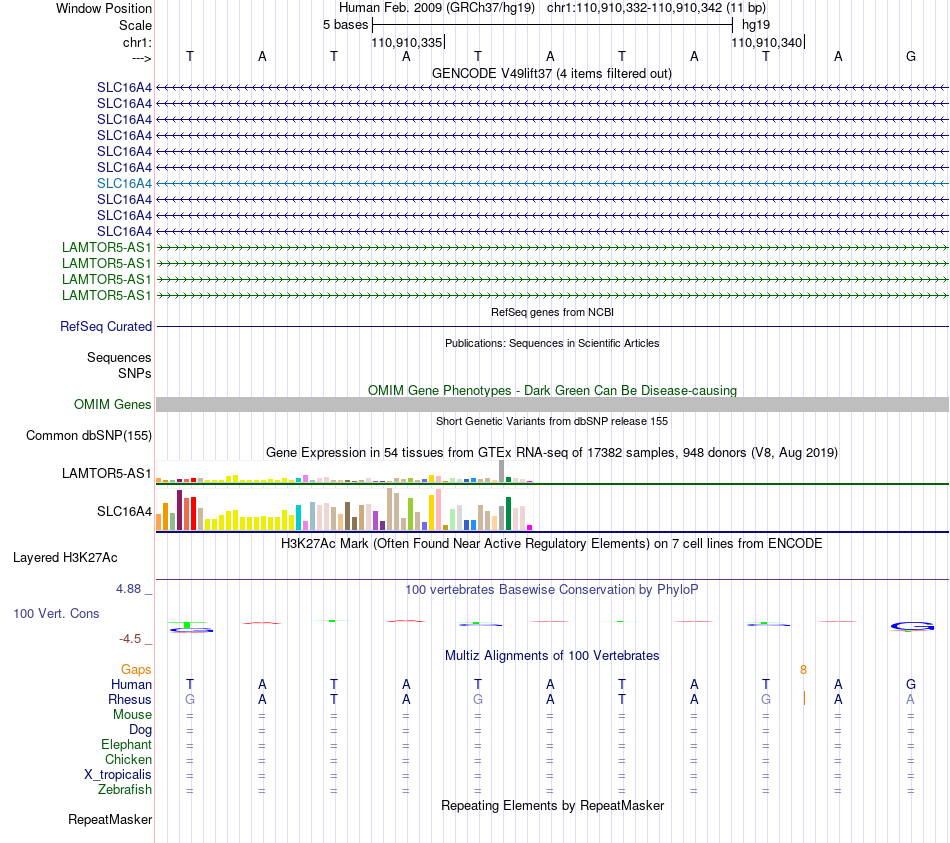950x843 pixels.
Task: Open Repeating Elements by RepeatMasker title
Action: [x=552, y=805]
